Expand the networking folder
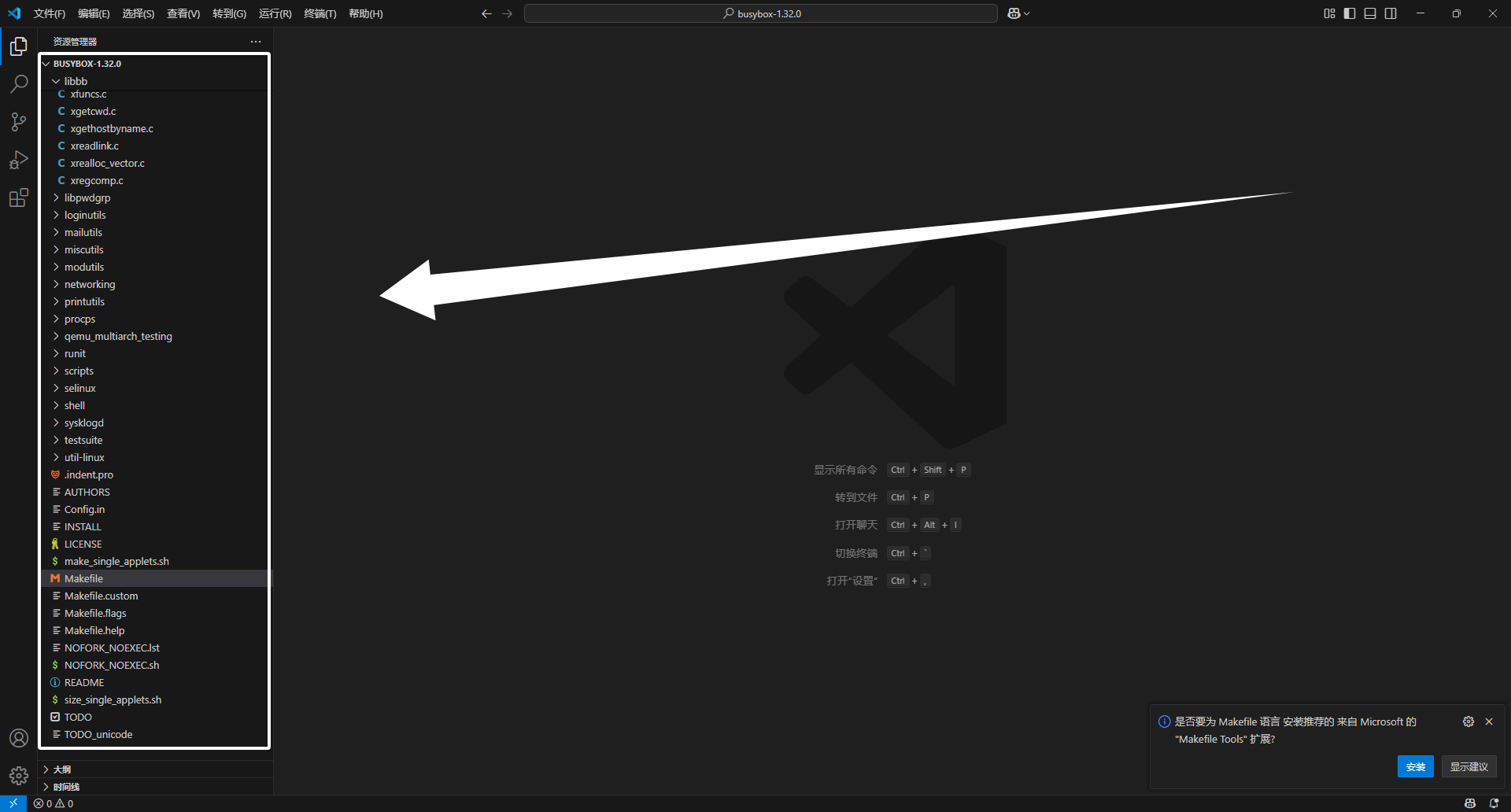 point(155,284)
